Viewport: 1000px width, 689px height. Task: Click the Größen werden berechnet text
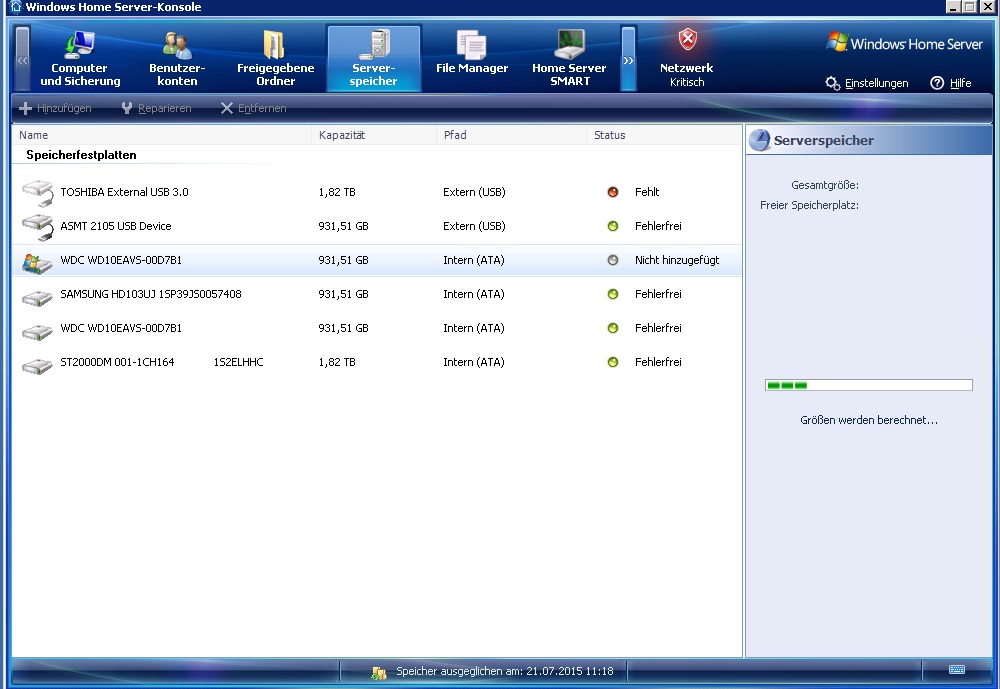pos(869,420)
